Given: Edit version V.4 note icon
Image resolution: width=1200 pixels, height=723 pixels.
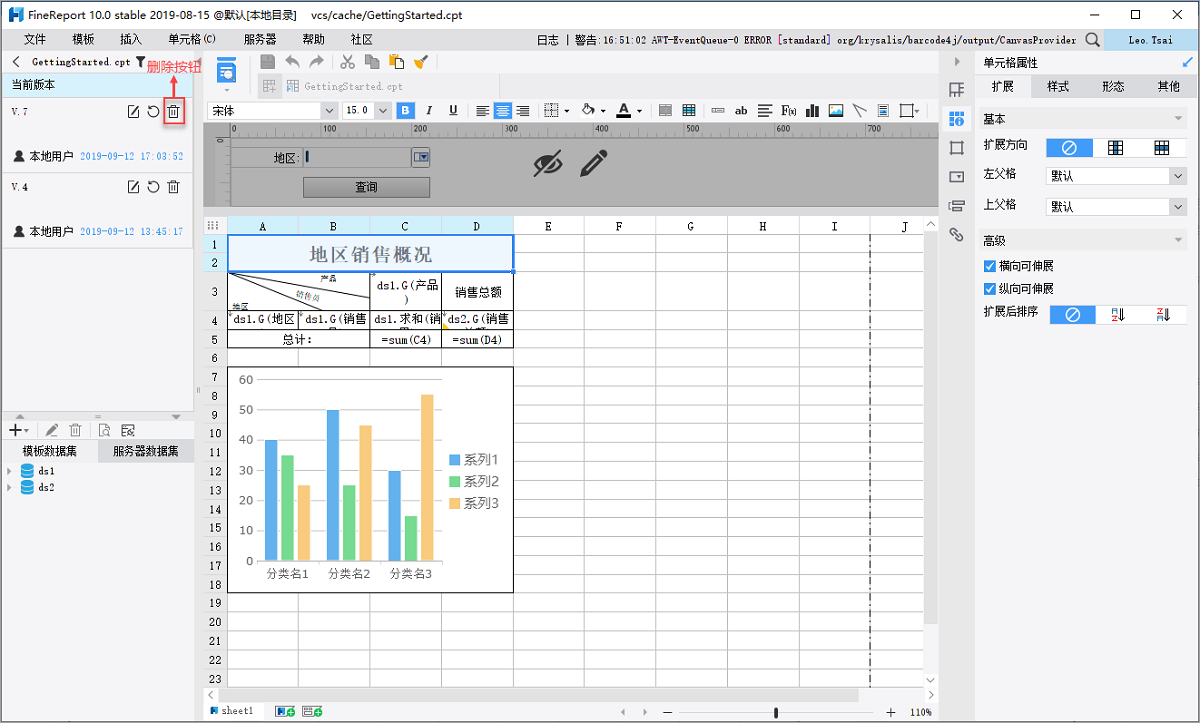Looking at the screenshot, I should point(133,187).
